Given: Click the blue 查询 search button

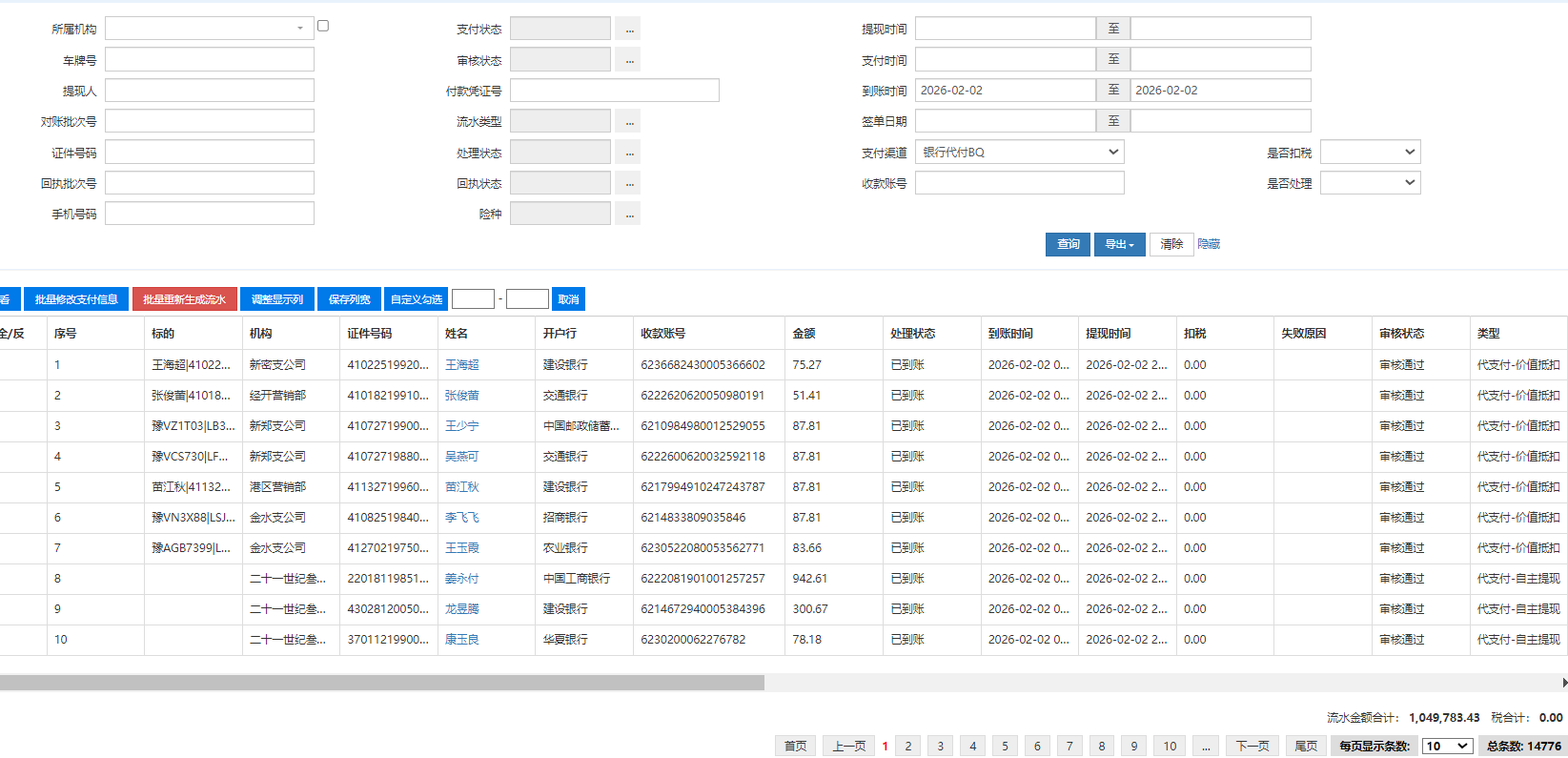Looking at the screenshot, I should point(1068,245).
